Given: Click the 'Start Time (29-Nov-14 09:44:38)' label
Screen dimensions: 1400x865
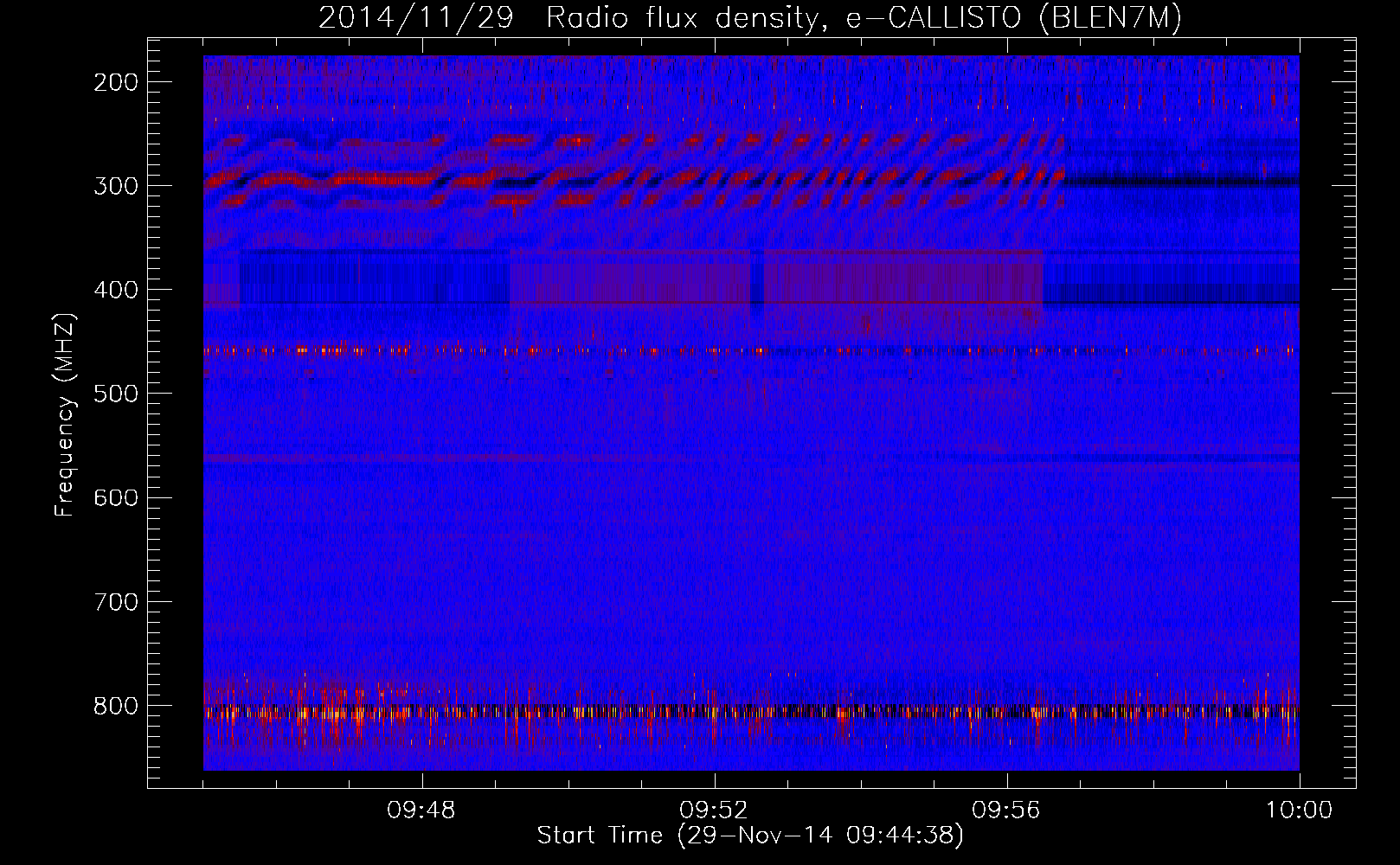Looking at the screenshot, I should click(750, 836).
